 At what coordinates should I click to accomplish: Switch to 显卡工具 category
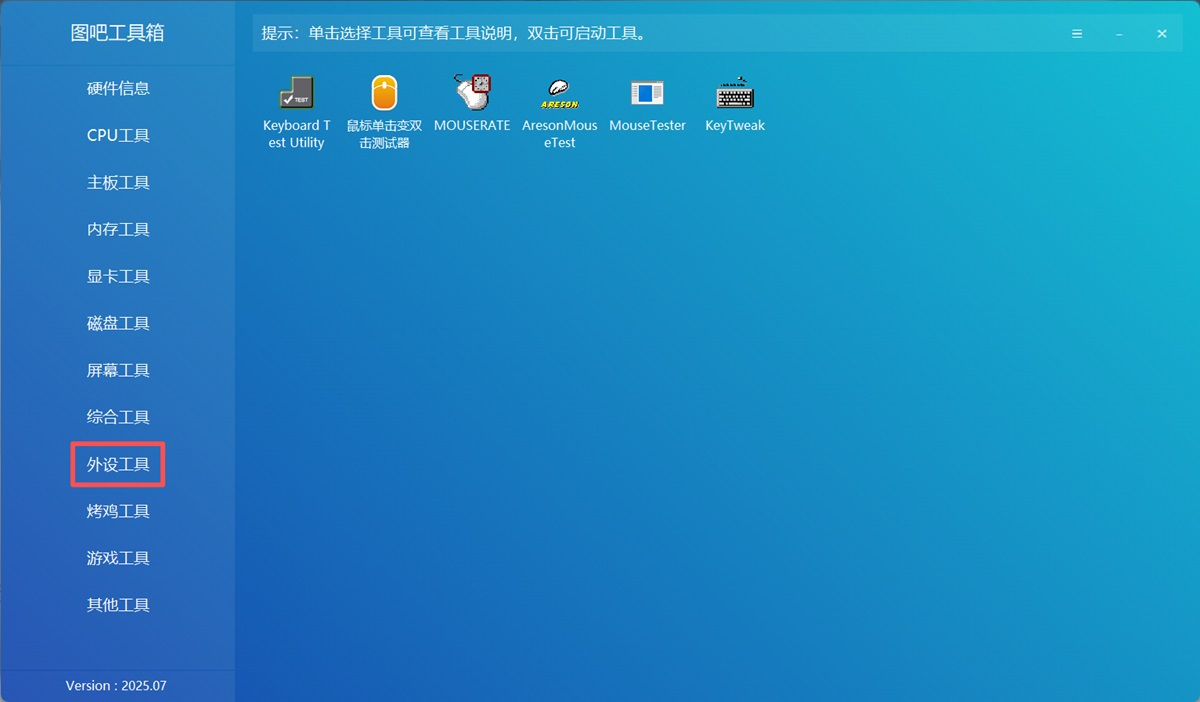point(118,276)
